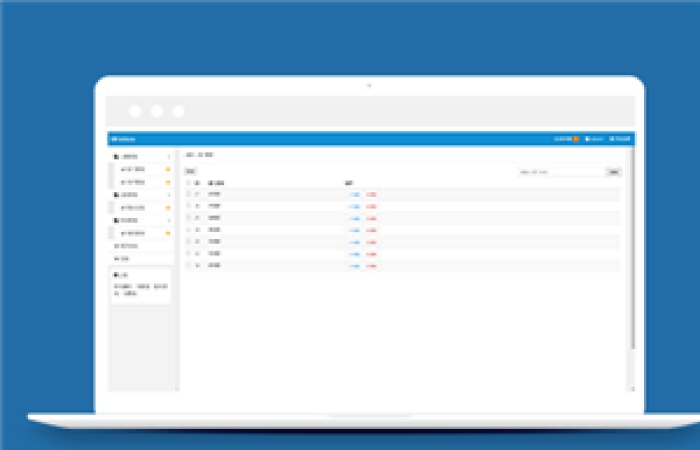This screenshot has height=450, width=700.
Task: Open the submenu item under the second sidebar group
Action: (x=142, y=208)
